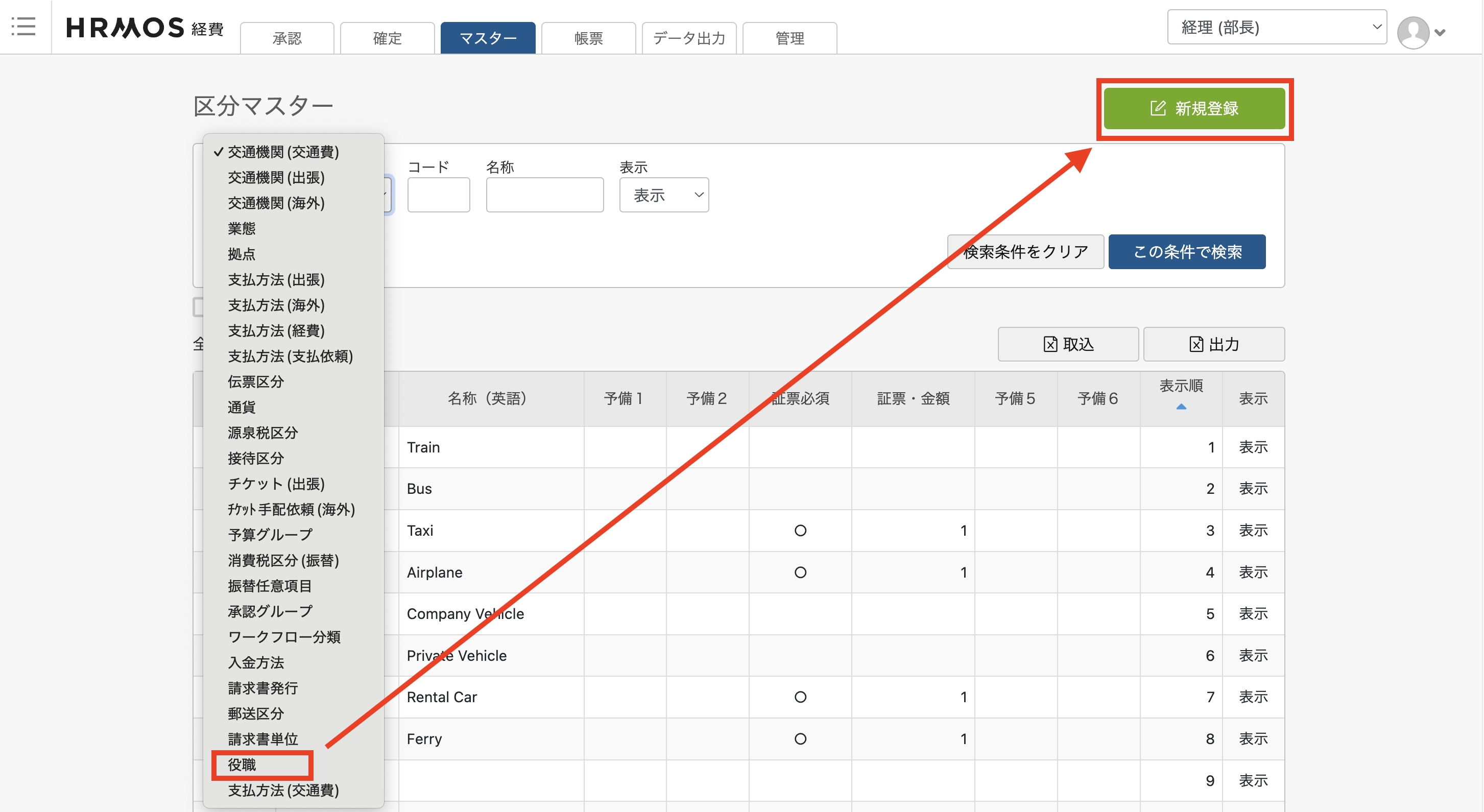
Task: Click the Private Vehicle row name
Action: [x=457, y=655]
